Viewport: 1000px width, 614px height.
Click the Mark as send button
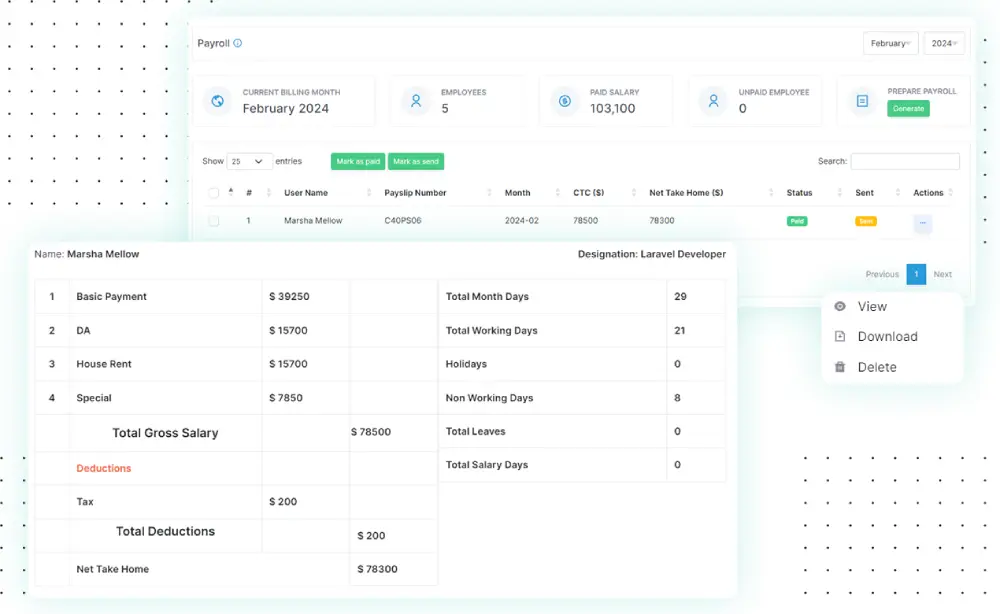(x=416, y=161)
